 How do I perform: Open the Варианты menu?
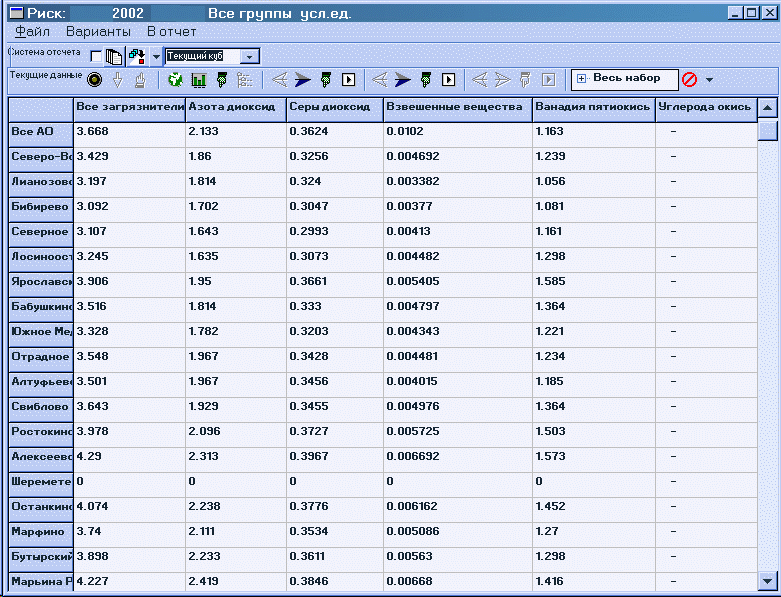pos(98,32)
